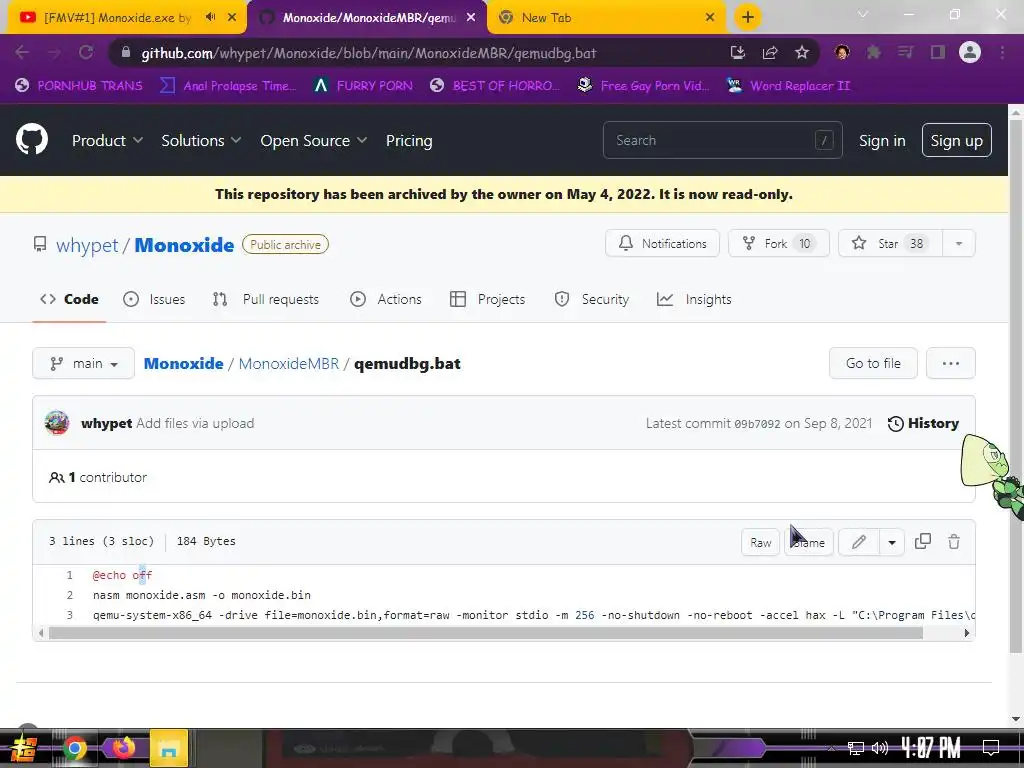Click the install app icon in address bar

738,53
